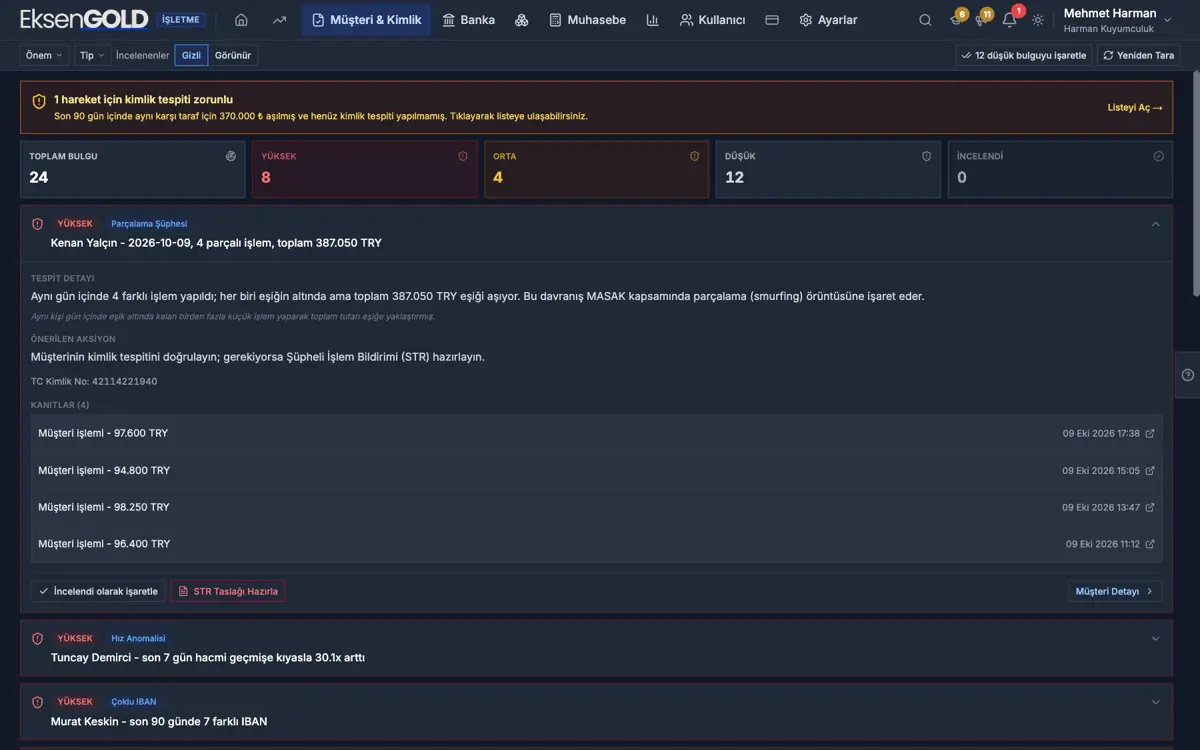The height and width of the screenshot is (750, 1200).
Task: Open Müşteri & Kimlik tab
Action: 366,20
